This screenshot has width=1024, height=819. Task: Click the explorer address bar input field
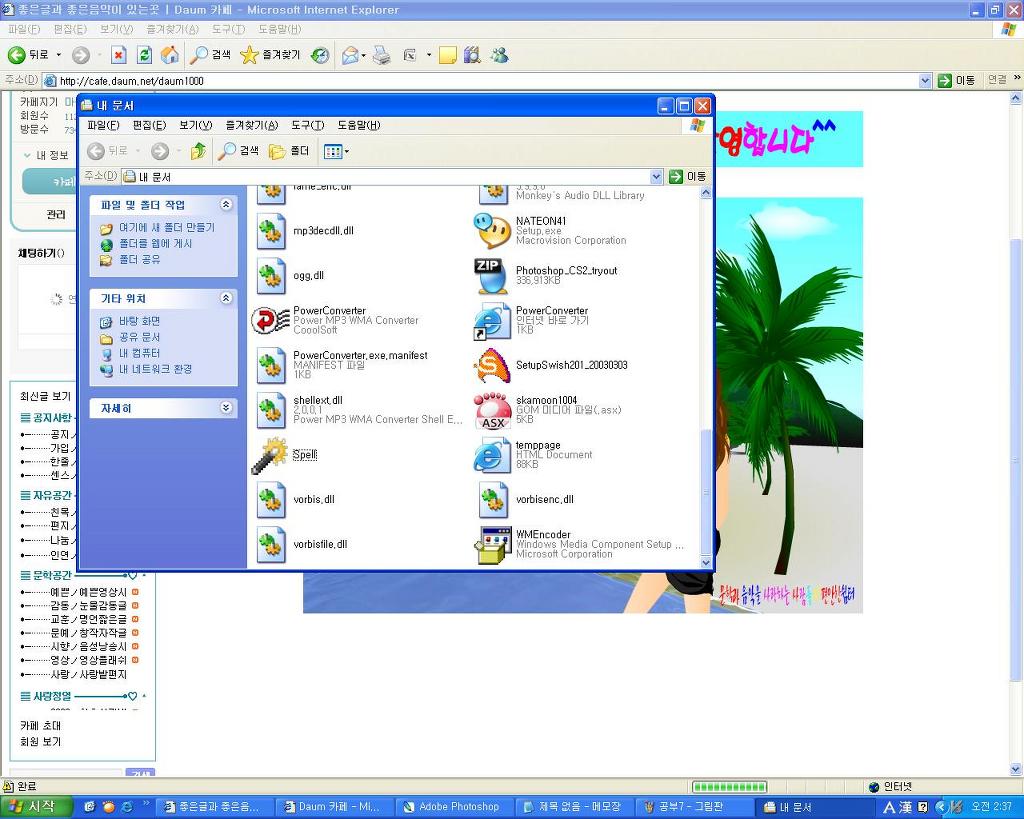(x=390, y=177)
